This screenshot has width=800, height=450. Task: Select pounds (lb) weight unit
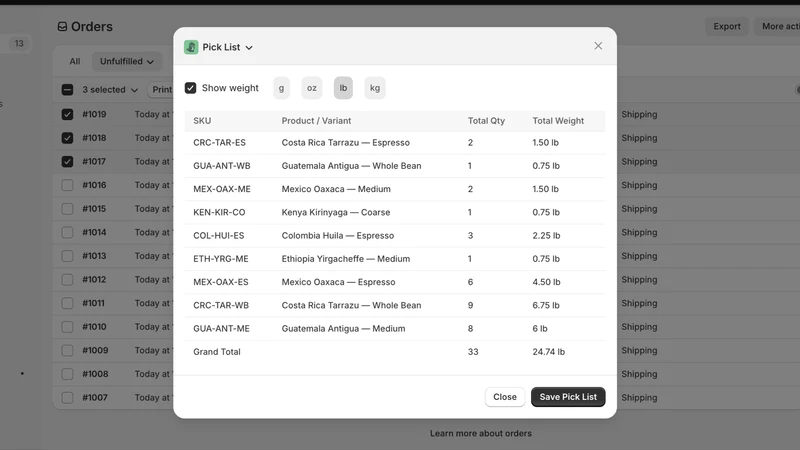343,88
